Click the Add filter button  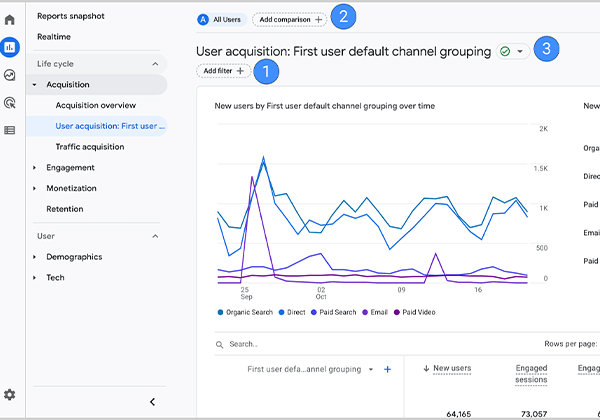[223, 71]
